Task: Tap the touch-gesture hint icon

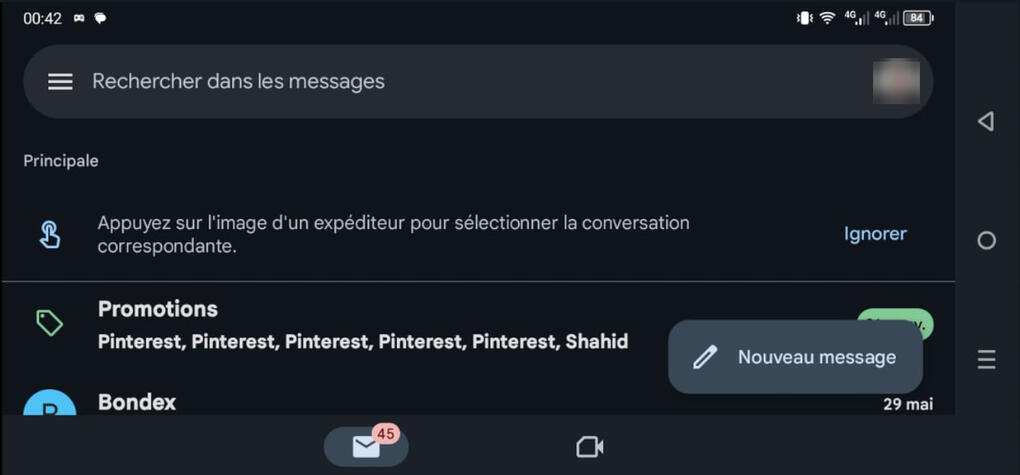Action: pyautogui.click(x=49, y=234)
